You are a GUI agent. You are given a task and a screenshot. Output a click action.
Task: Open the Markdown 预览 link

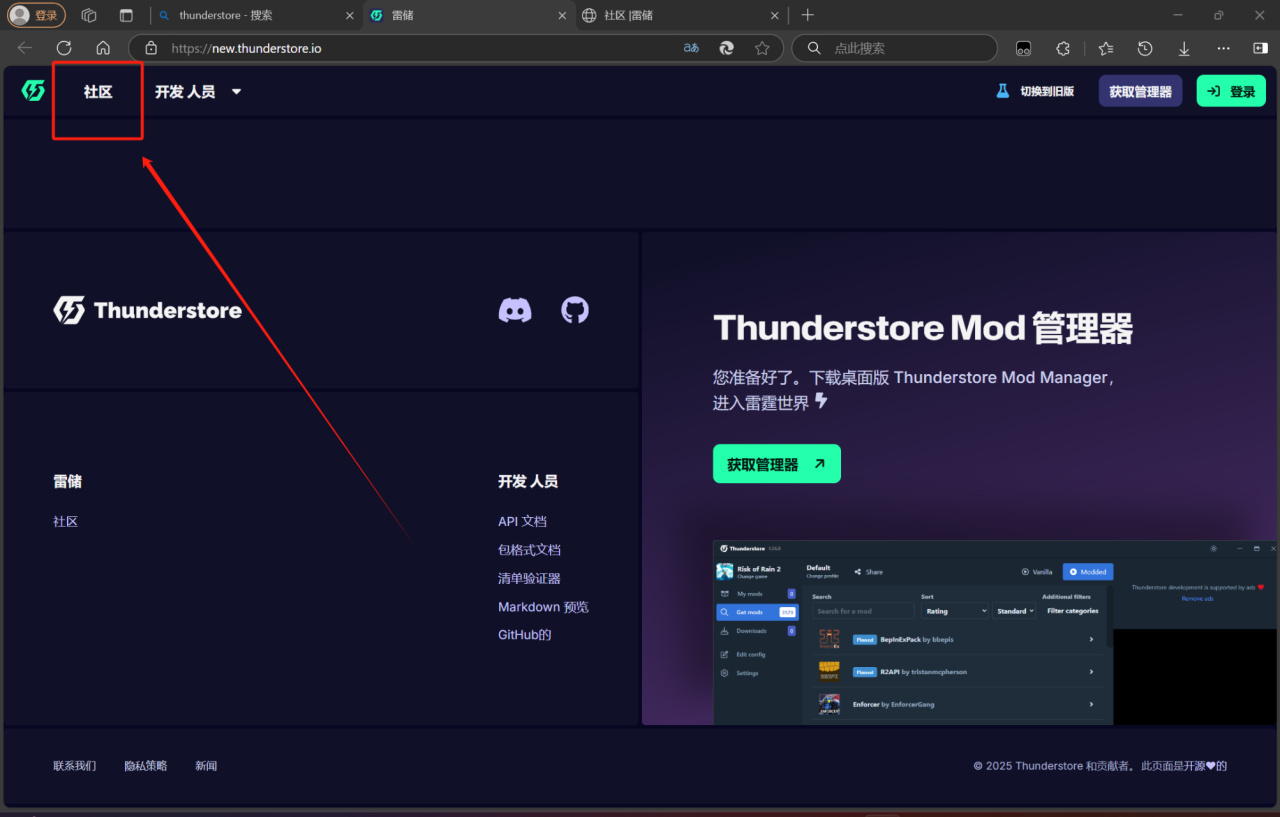point(543,607)
